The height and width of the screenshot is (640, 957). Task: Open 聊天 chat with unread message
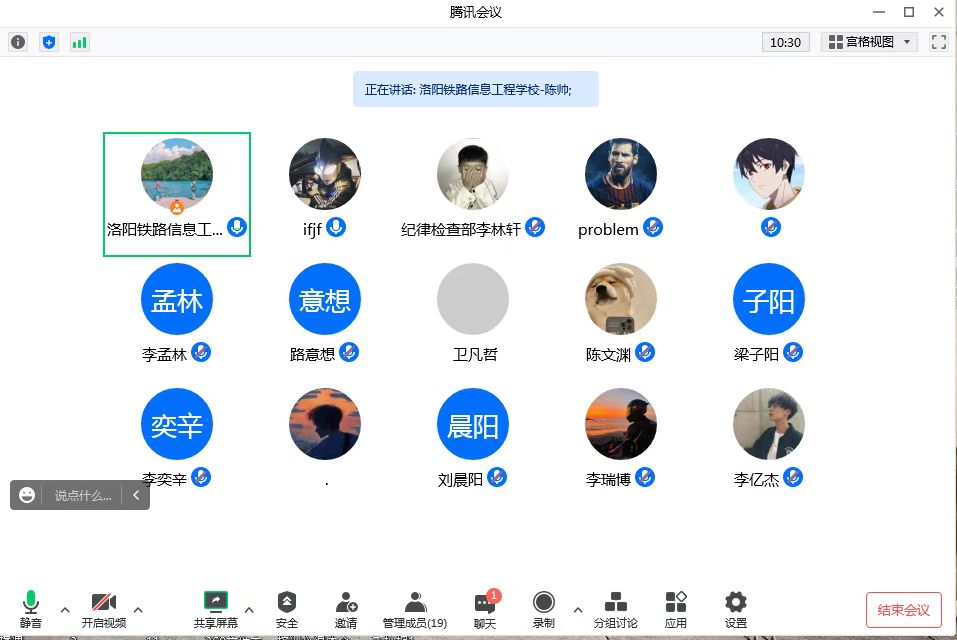coord(485,609)
